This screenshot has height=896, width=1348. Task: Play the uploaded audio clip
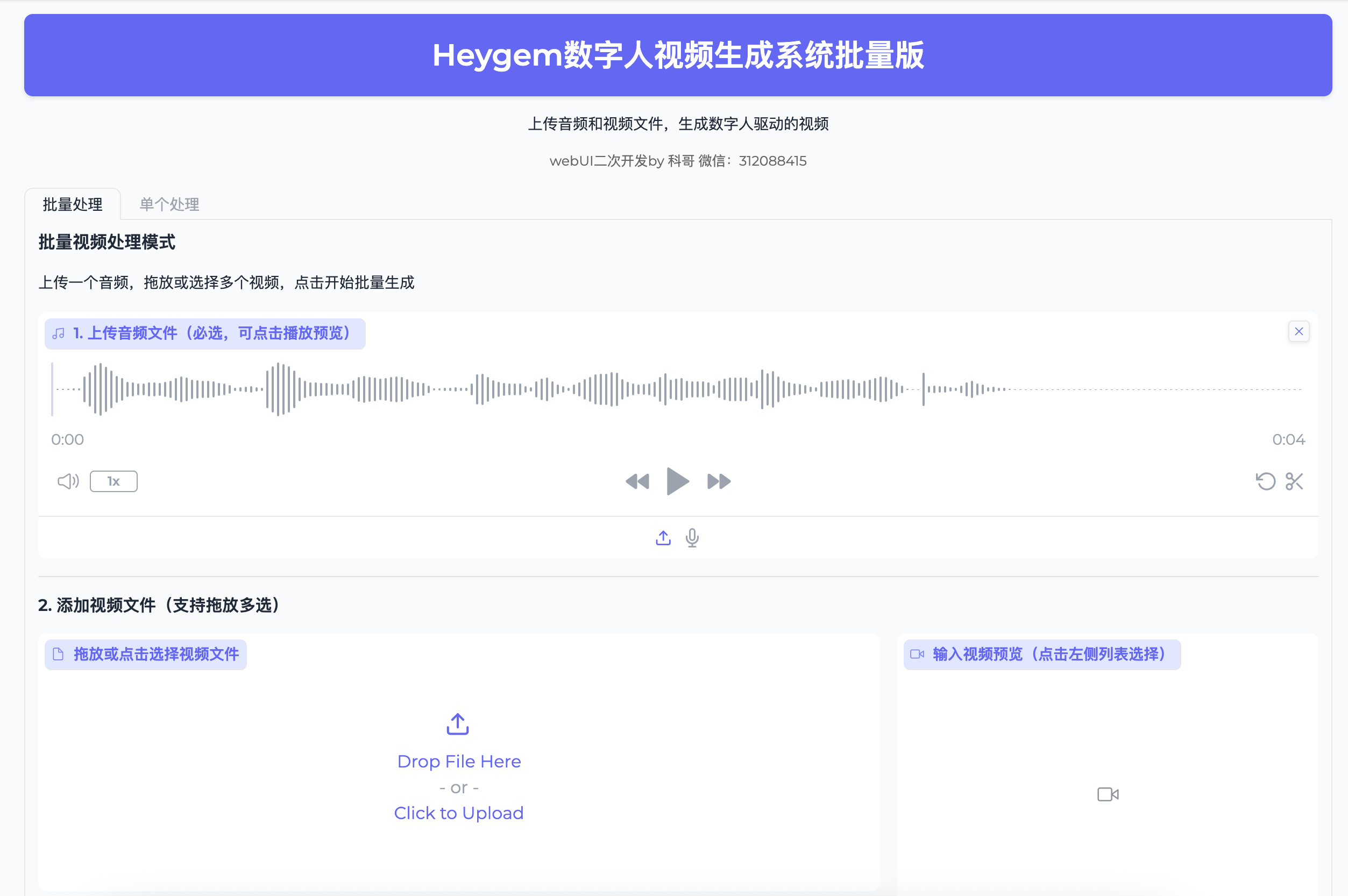click(x=678, y=481)
